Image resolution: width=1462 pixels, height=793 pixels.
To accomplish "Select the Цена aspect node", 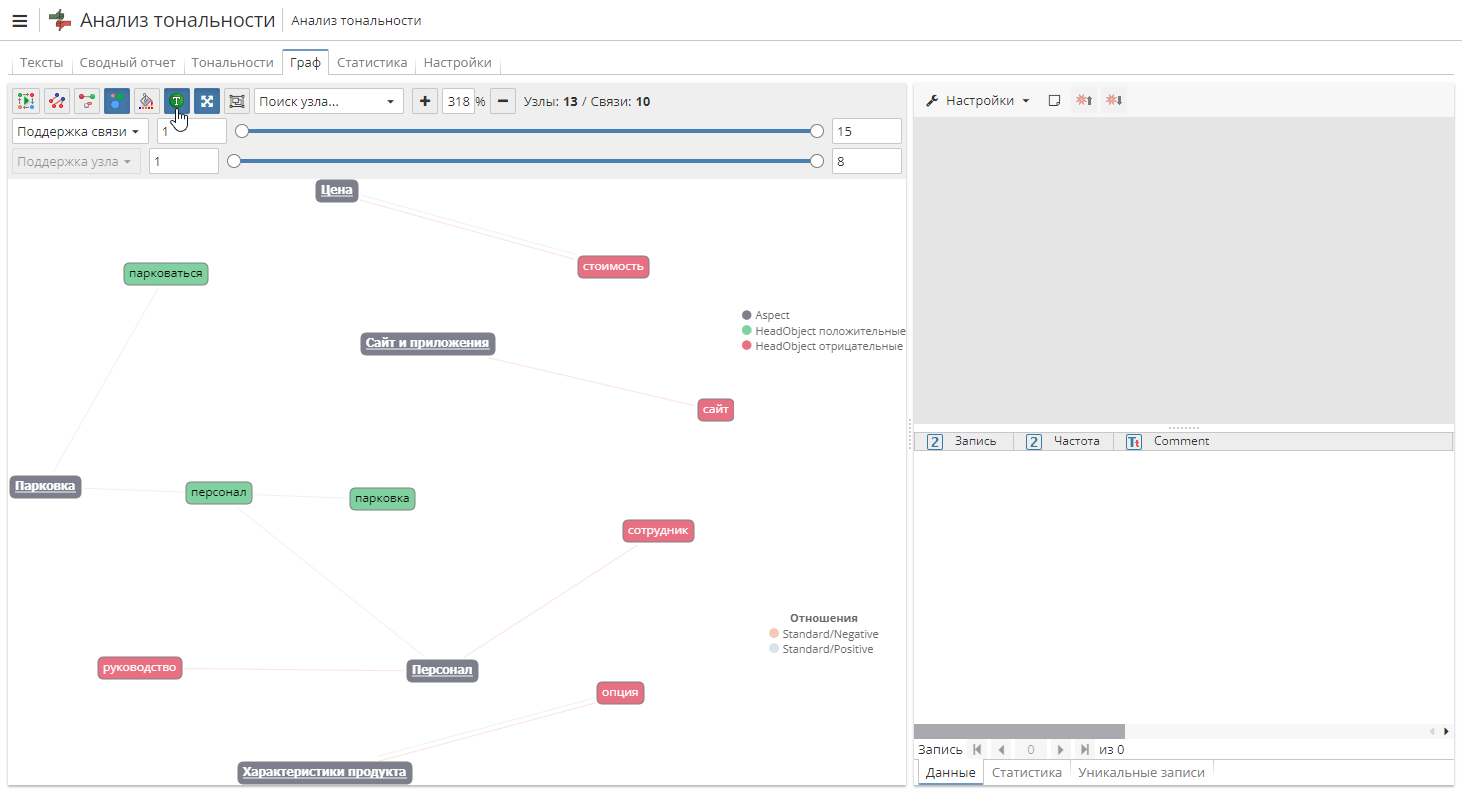I will tap(337, 190).
